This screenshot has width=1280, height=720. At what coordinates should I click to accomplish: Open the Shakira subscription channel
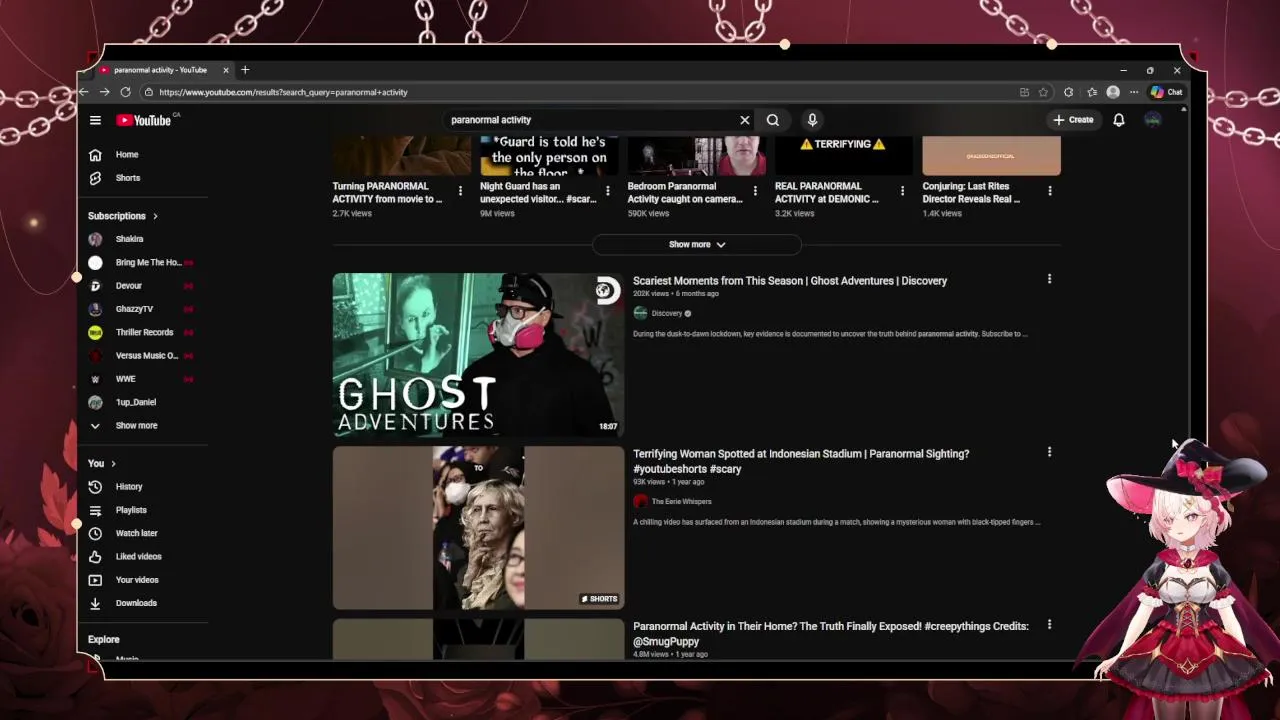129,239
